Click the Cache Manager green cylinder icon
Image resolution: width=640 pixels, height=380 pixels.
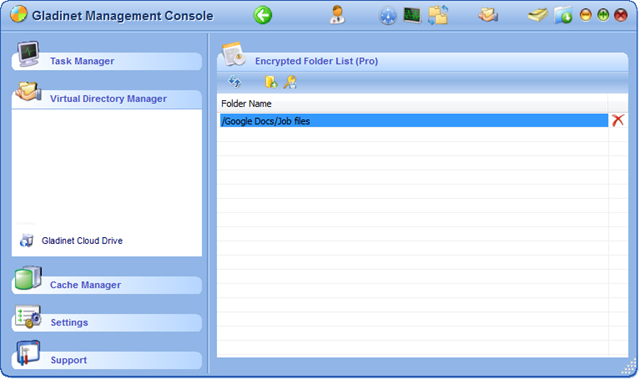point(28,278)
